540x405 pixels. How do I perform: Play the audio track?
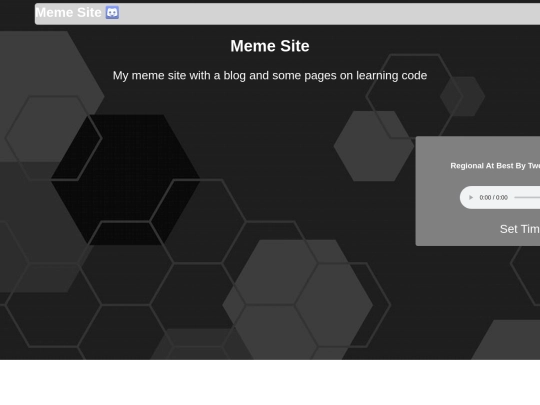click(471, 197)
